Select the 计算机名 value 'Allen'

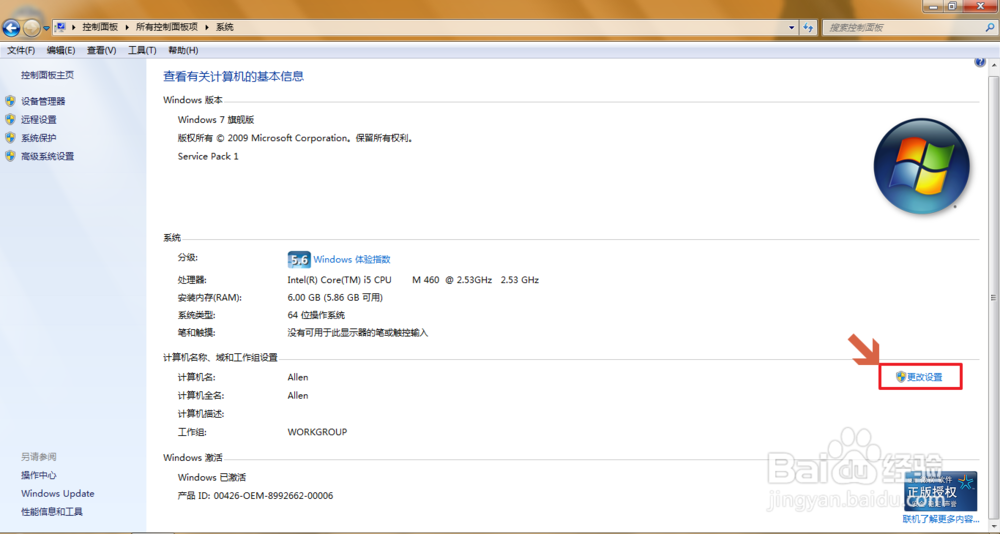(298, 377)
